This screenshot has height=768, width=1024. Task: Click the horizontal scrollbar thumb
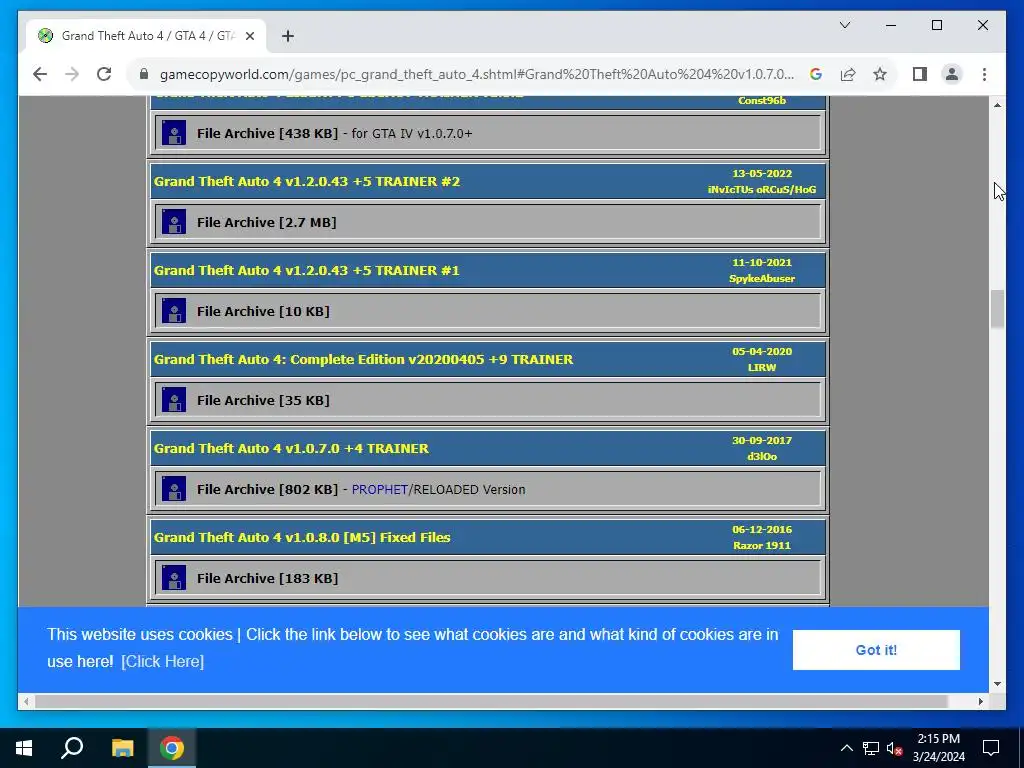pos(491,701)
